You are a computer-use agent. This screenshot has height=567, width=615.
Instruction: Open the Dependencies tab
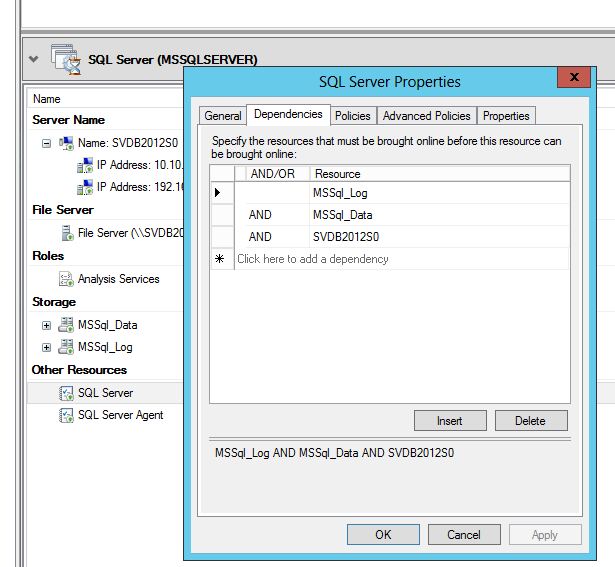pyautogui.click(x=288, y=114)
